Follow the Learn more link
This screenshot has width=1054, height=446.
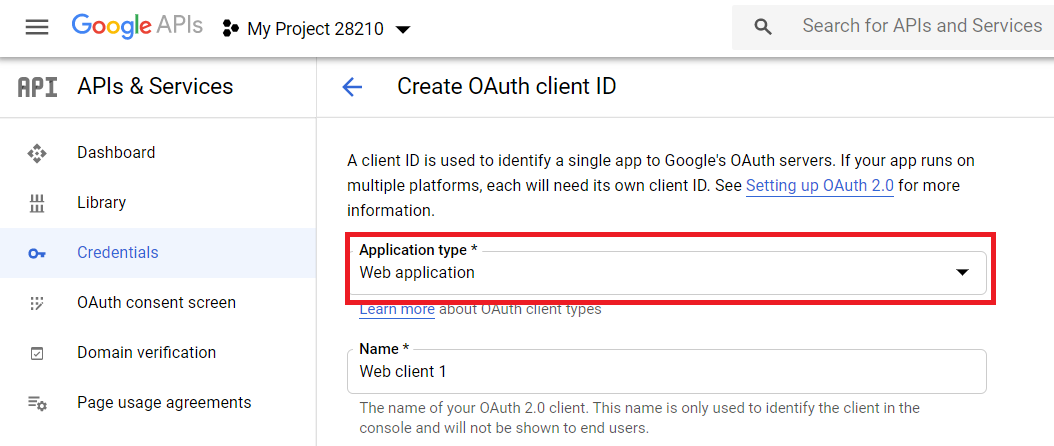pos(397,310)
